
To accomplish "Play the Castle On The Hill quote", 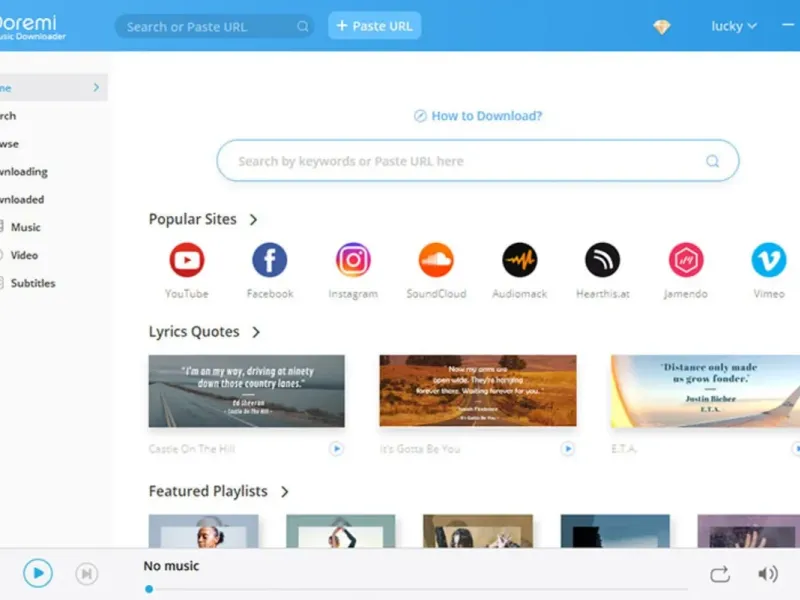I will [336, 449].
